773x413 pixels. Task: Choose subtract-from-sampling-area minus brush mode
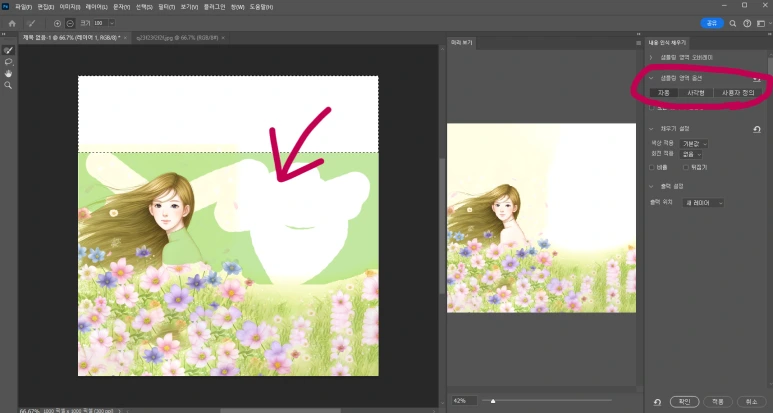point(70,22)
